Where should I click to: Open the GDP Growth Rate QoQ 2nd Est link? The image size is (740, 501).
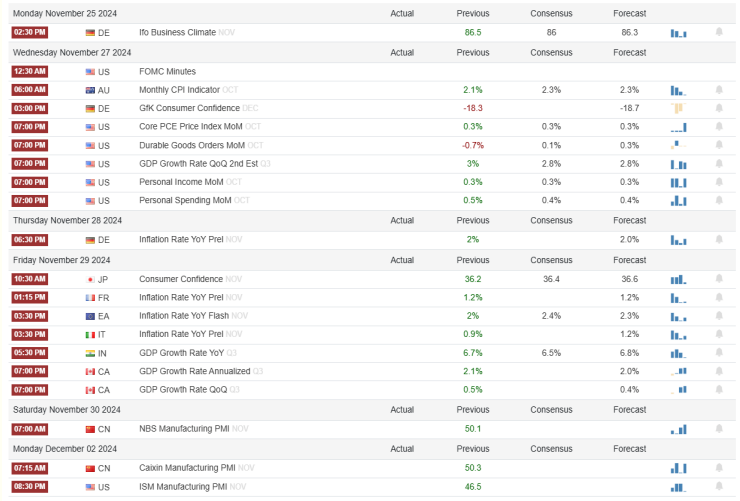198,164
